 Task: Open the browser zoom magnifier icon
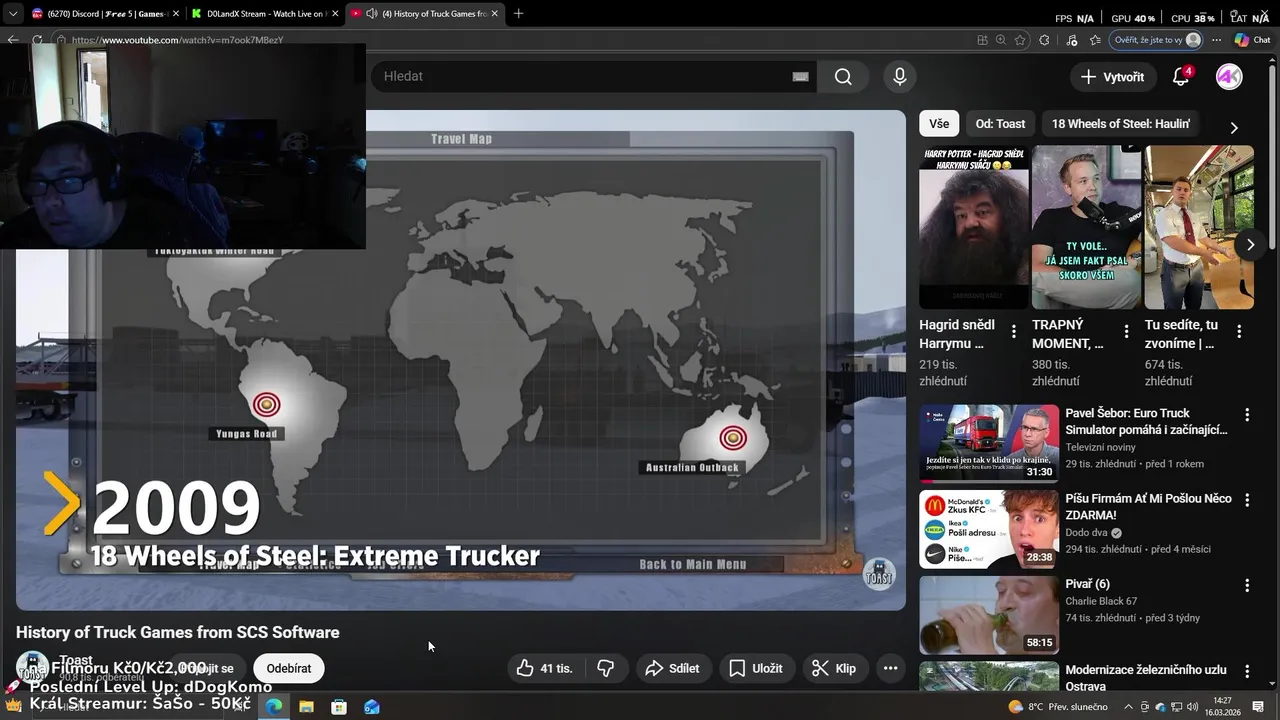(x=1001, y=40)
